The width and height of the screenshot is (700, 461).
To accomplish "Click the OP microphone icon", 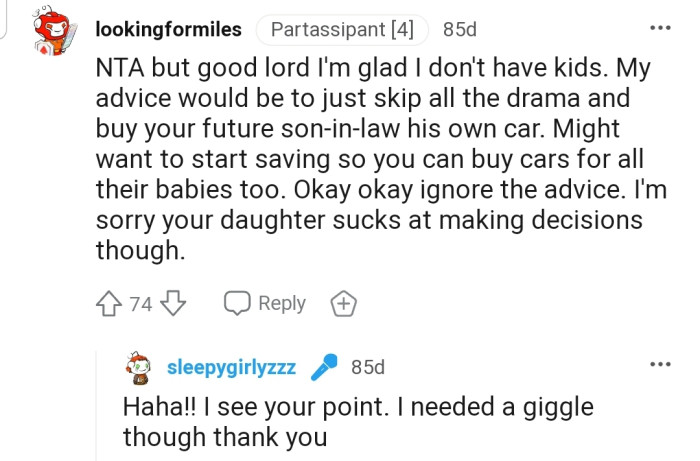I will click(322, 368).
